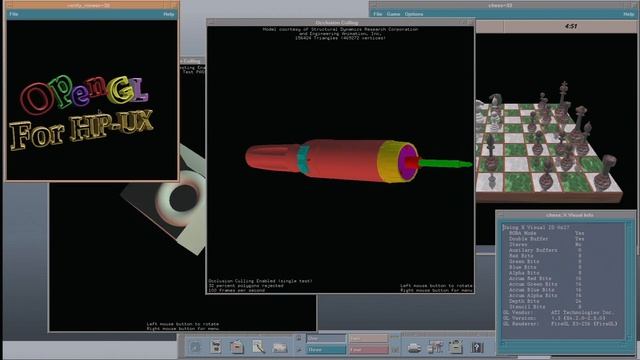Click 'Occlusion Culling Enabled' status text
Viewport: 640px width, 360px height.
pyautogui.click(x=260, y=281)
